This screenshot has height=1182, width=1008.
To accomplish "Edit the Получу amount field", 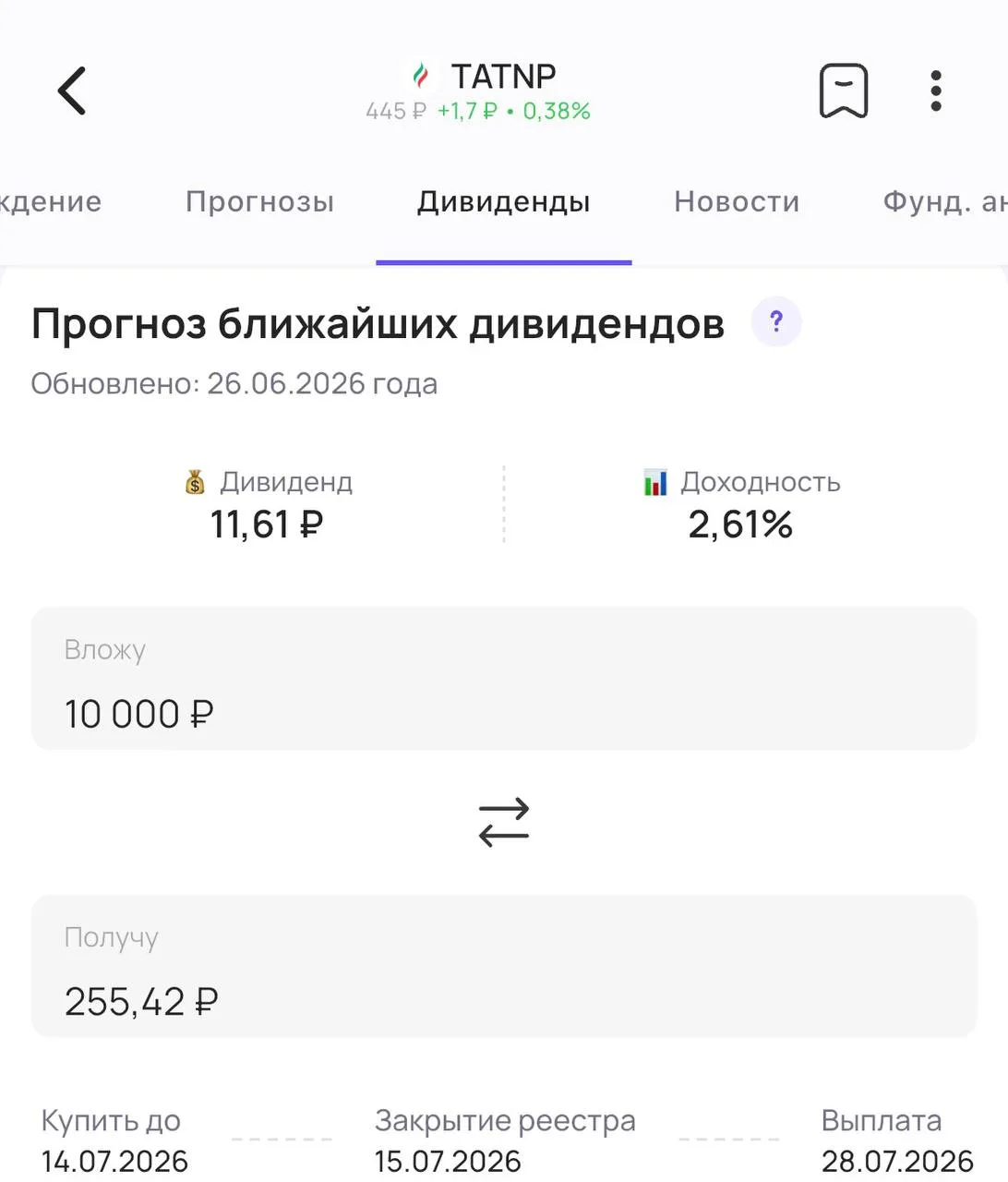I will 504,966.
